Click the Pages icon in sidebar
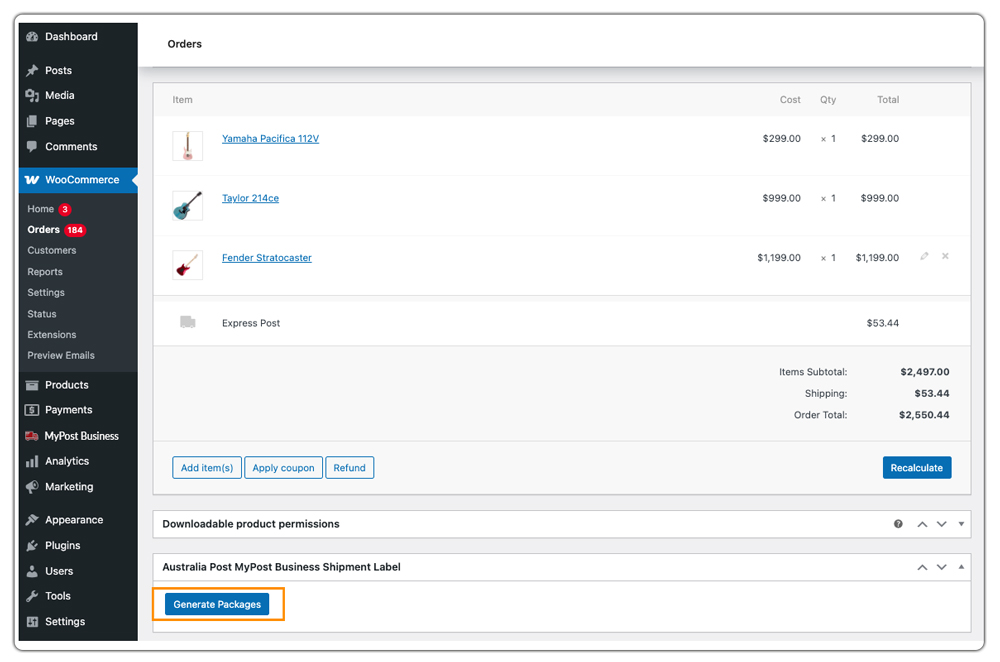The image size is (1000, 662). coord(32,121)
